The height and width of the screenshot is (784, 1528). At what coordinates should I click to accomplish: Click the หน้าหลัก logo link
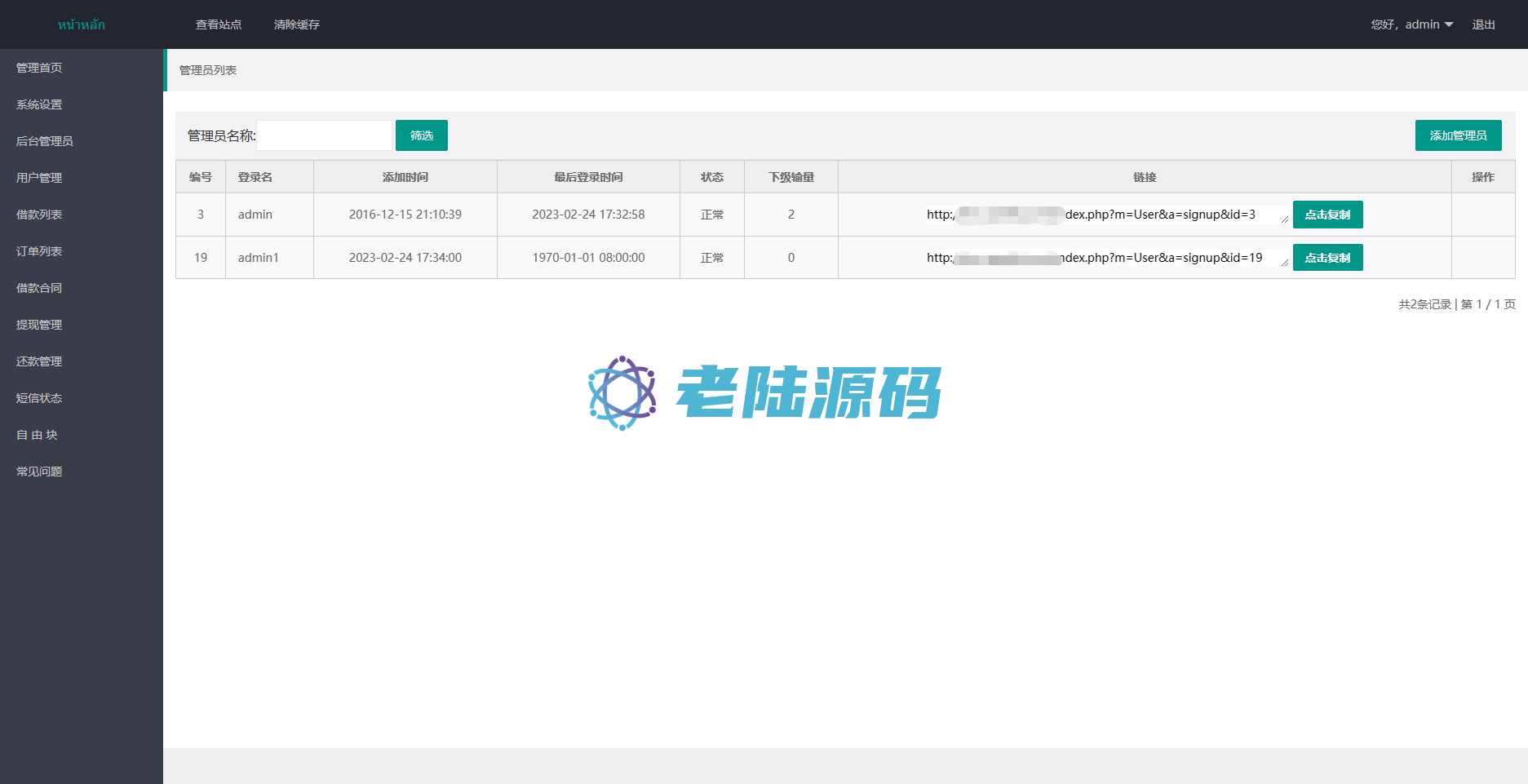82,24
